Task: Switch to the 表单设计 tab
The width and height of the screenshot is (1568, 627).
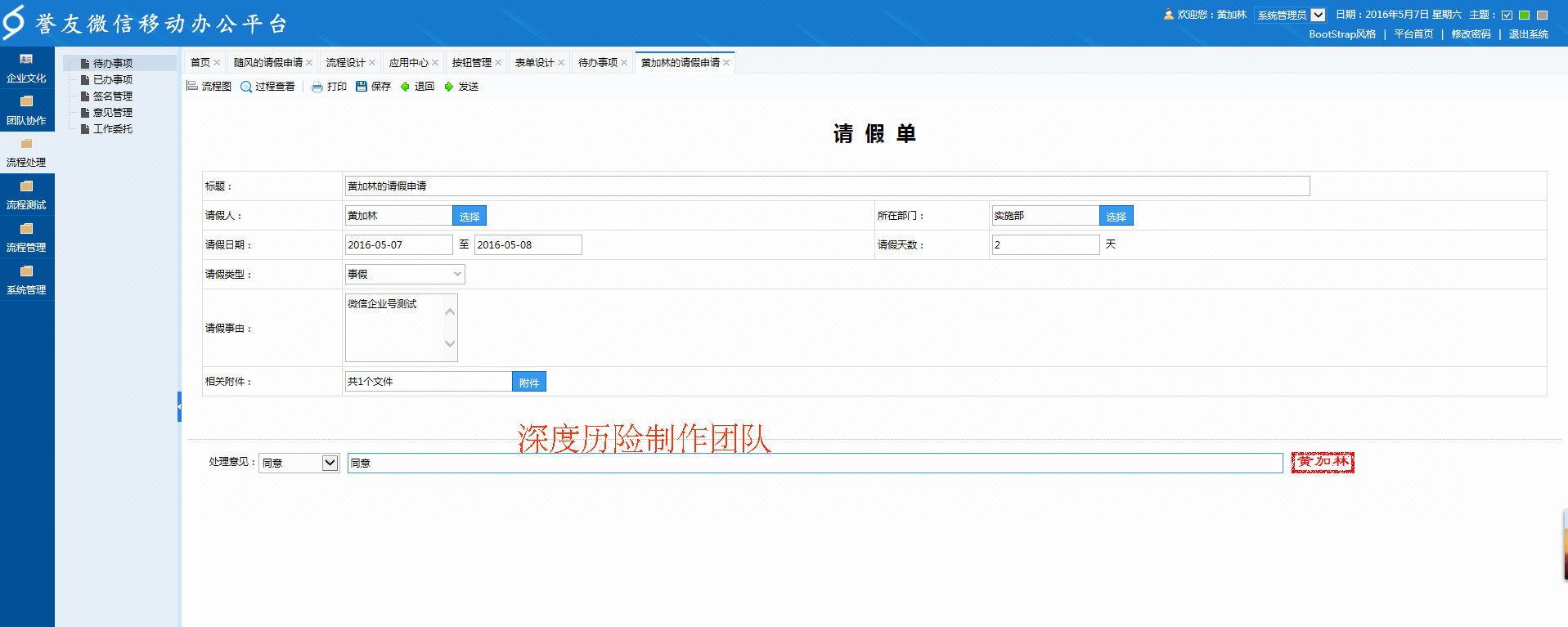Action: point(534,63)
